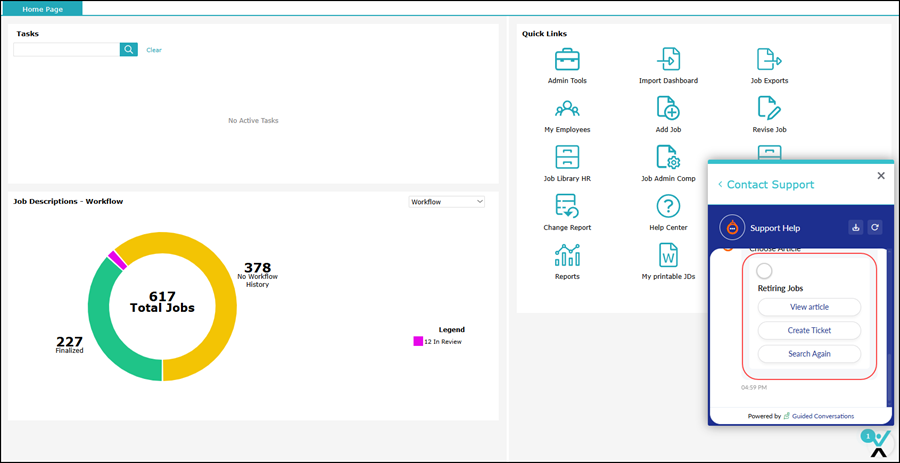Open the Help Center question mark icon
900x463 pixels.
tap(668, 206)
